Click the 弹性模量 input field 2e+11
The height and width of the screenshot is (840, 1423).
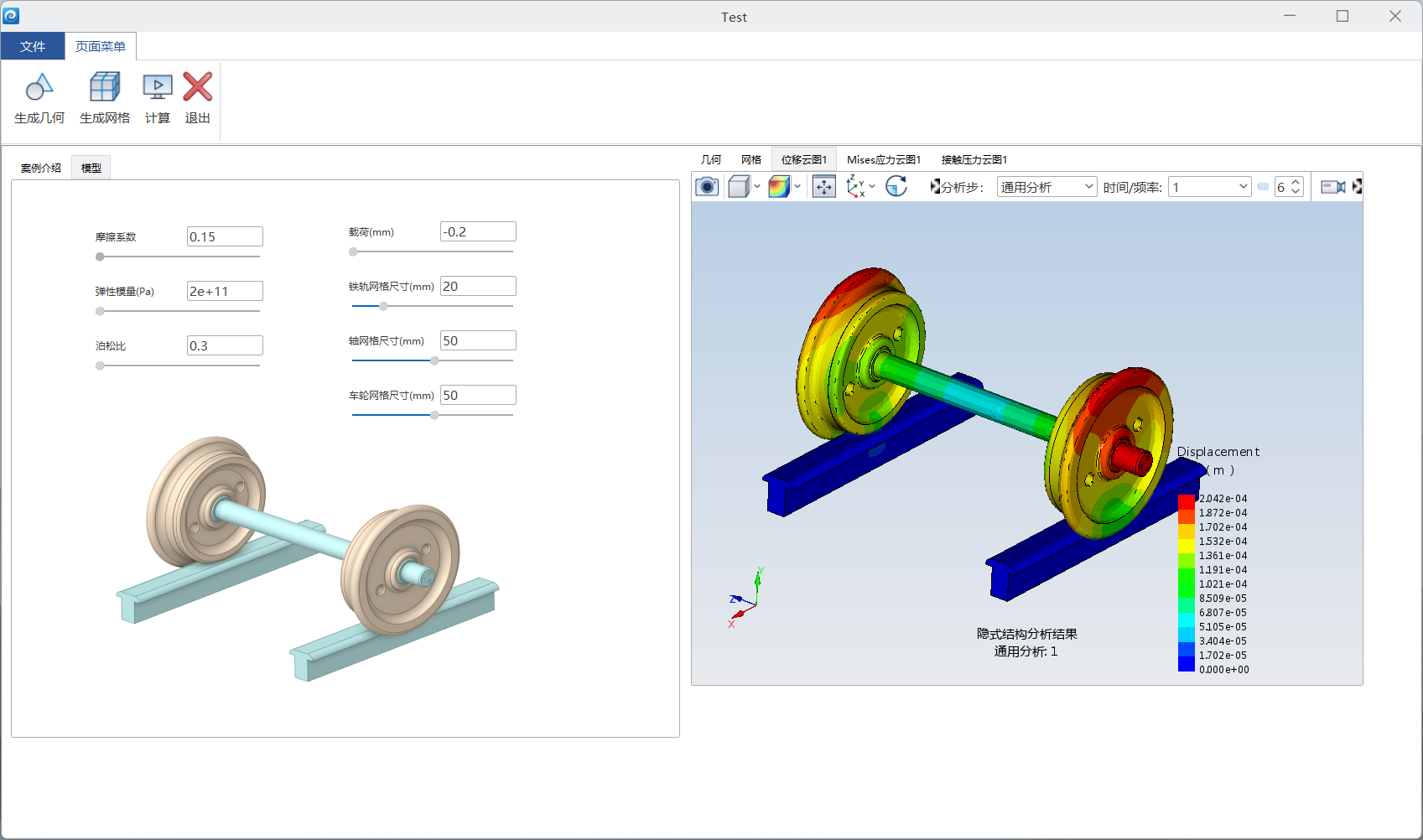pos(225,291)
